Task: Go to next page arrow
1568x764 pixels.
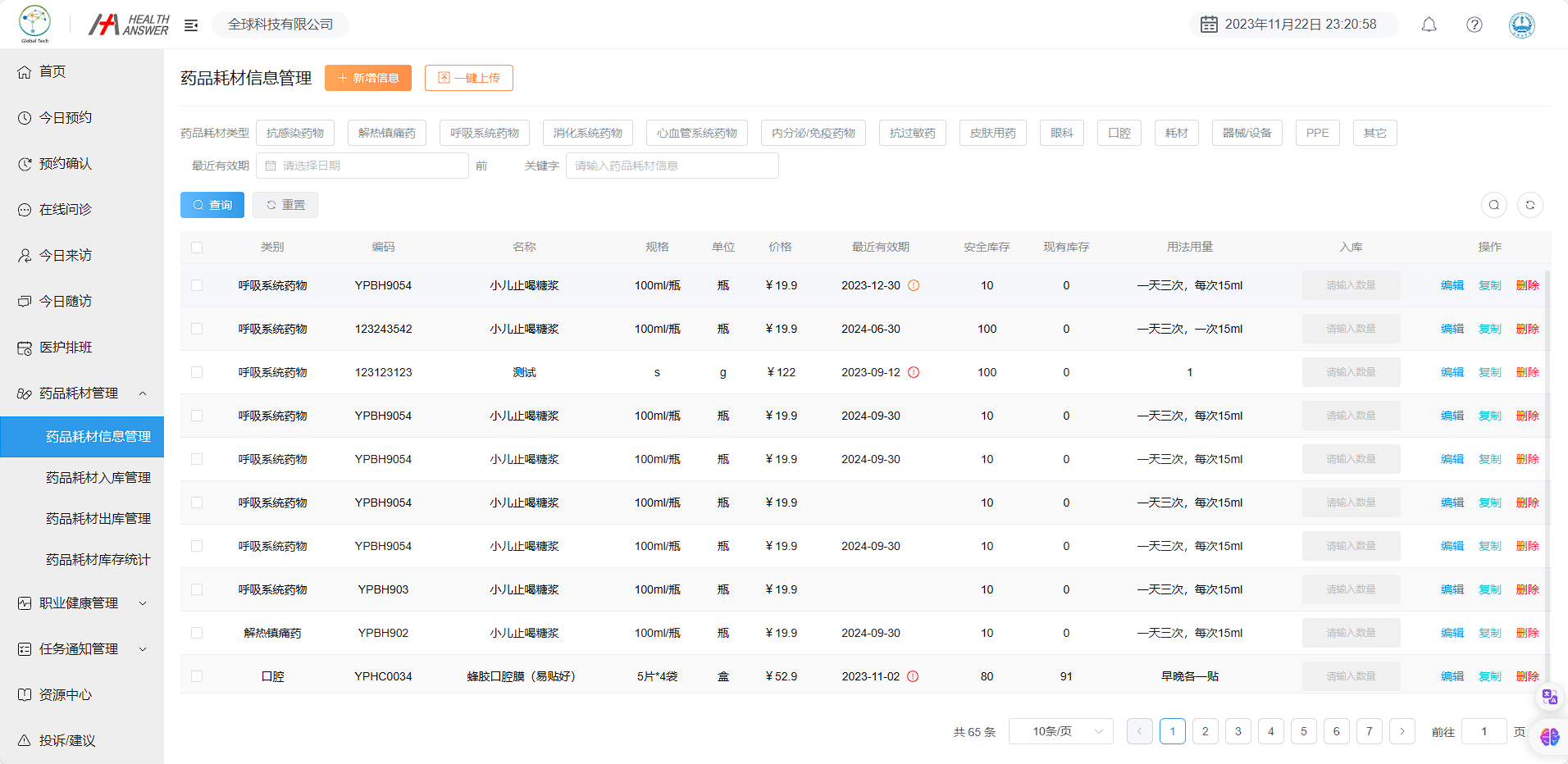Action: 1402,731
